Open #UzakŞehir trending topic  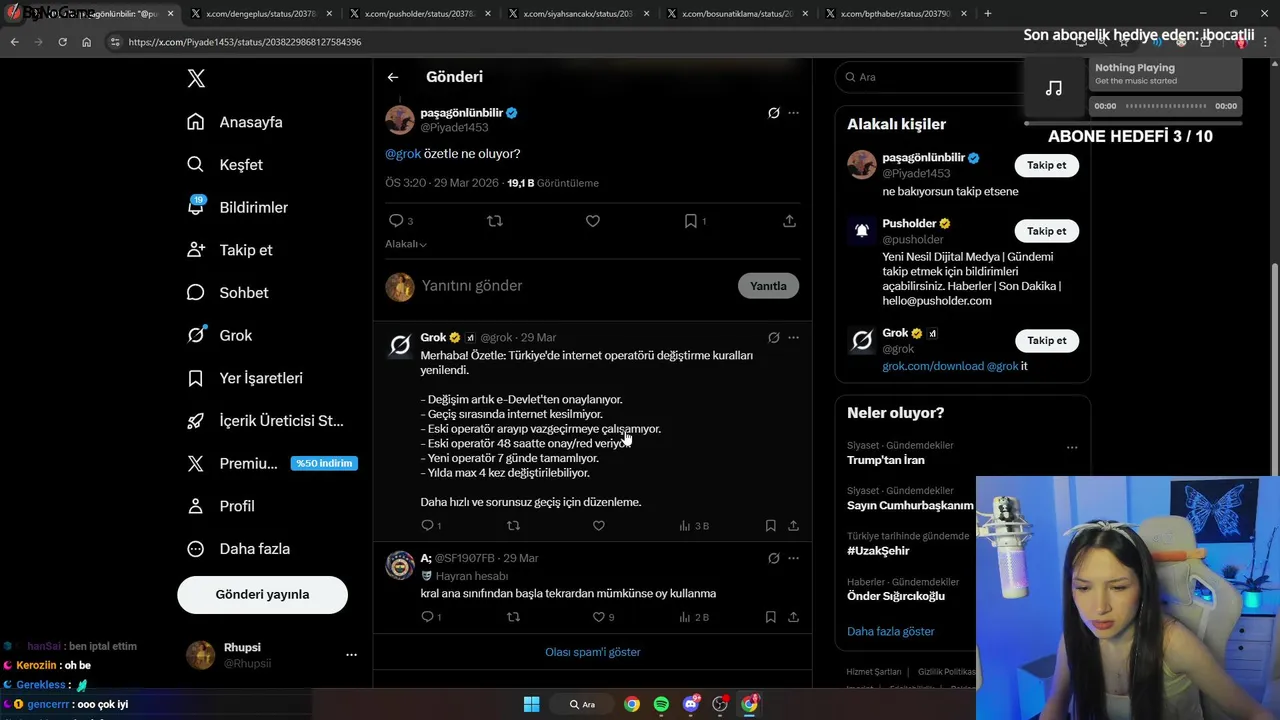click(878, 551)
